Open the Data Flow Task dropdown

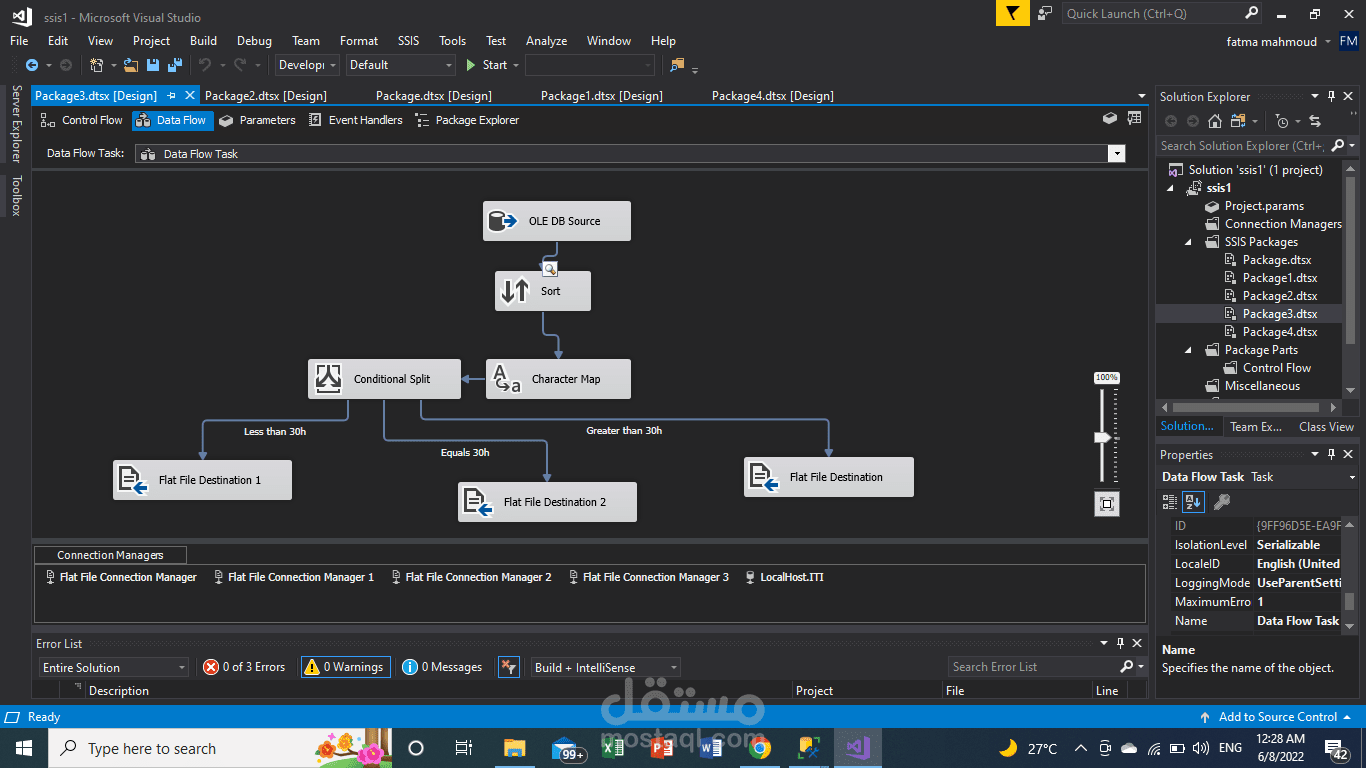(1116, 154)
